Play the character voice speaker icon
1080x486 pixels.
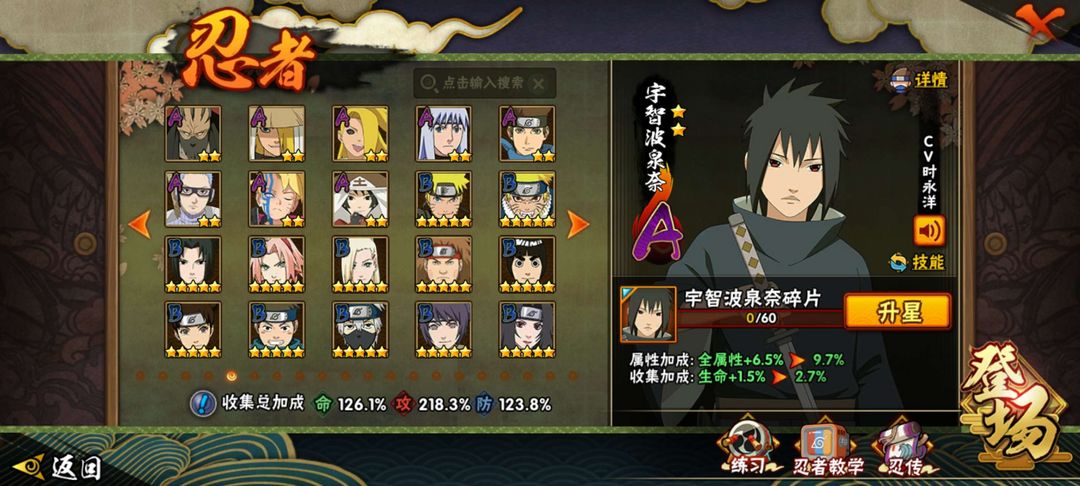(929, 231)
